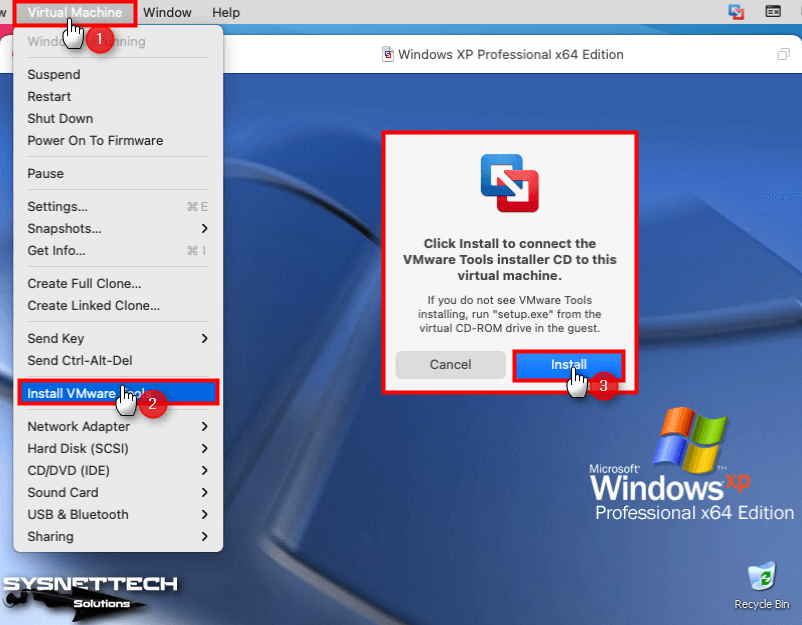Select Create Full Clone...
This screenshot has height=625, width=802.
pos(118,284)
